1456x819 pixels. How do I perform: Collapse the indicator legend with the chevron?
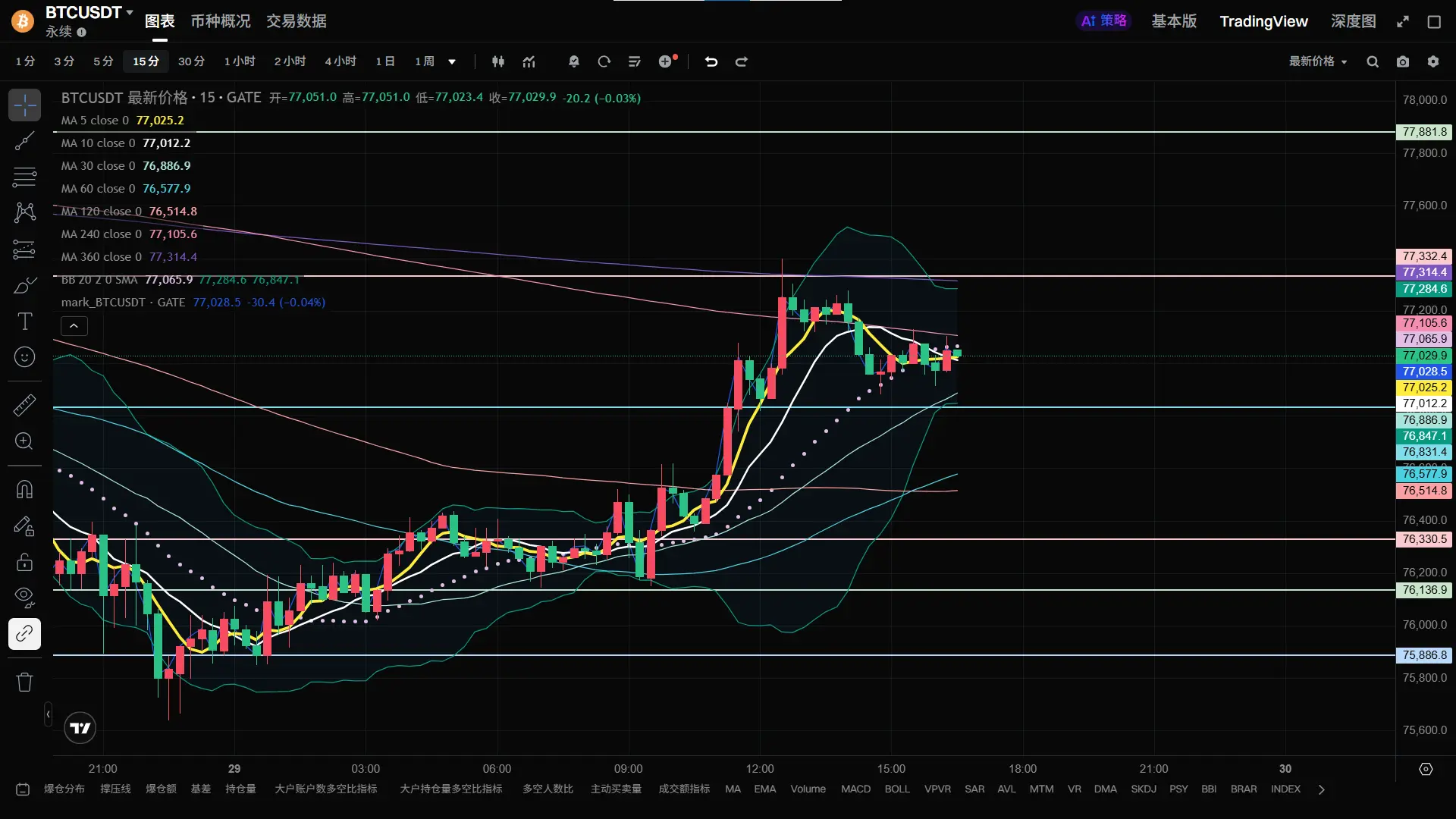74,326
